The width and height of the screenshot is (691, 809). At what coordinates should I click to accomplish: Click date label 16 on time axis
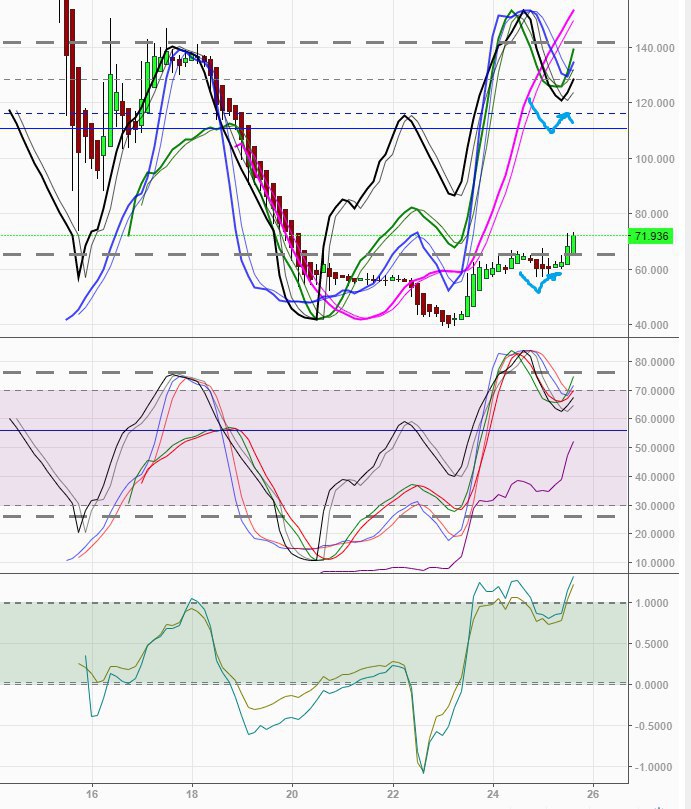(92, 794)
